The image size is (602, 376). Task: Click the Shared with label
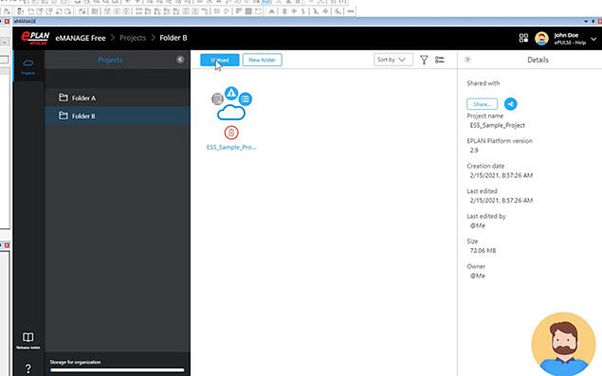[x=483, y=83]
